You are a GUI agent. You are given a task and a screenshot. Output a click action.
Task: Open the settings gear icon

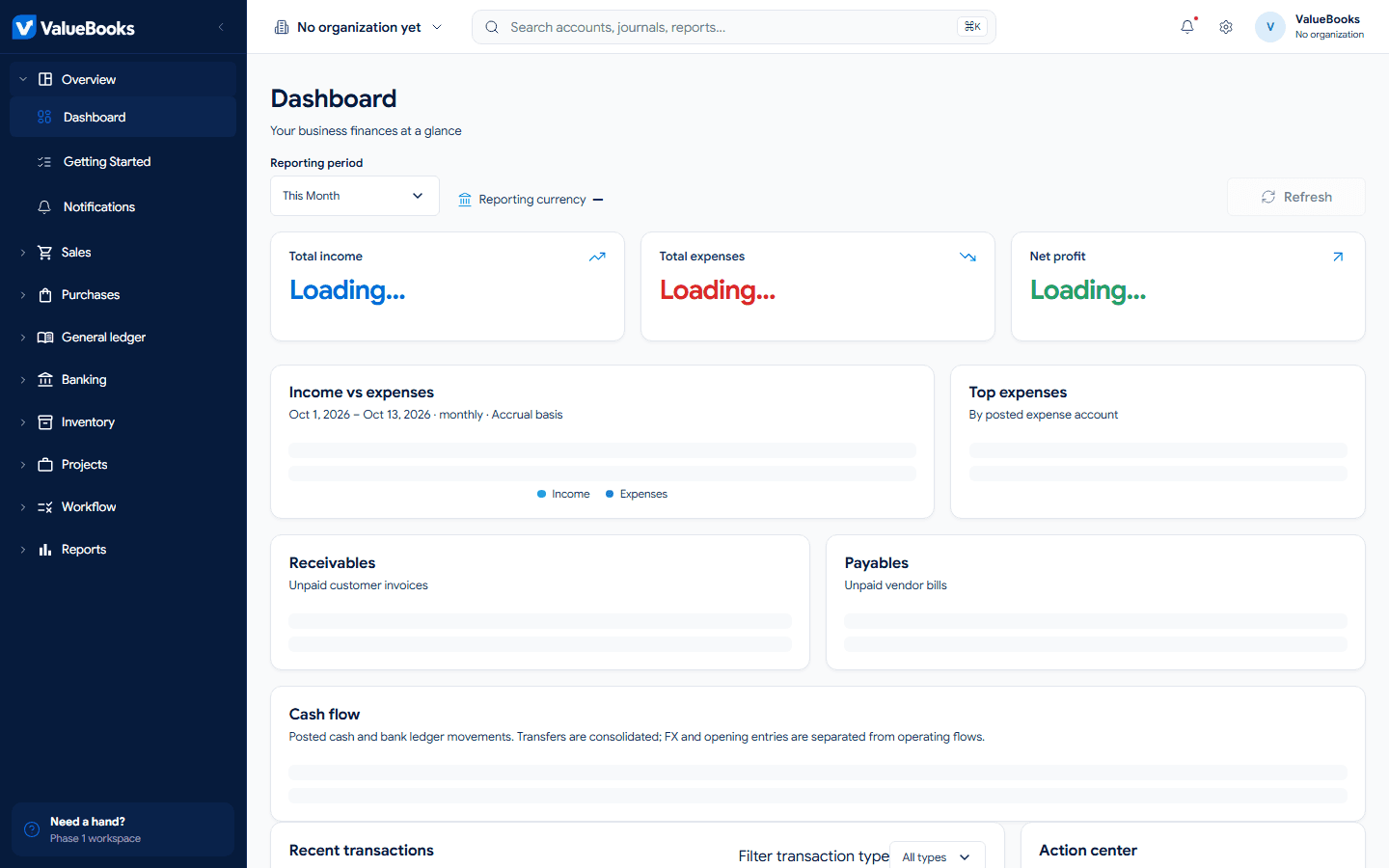tap(1226, 27)
